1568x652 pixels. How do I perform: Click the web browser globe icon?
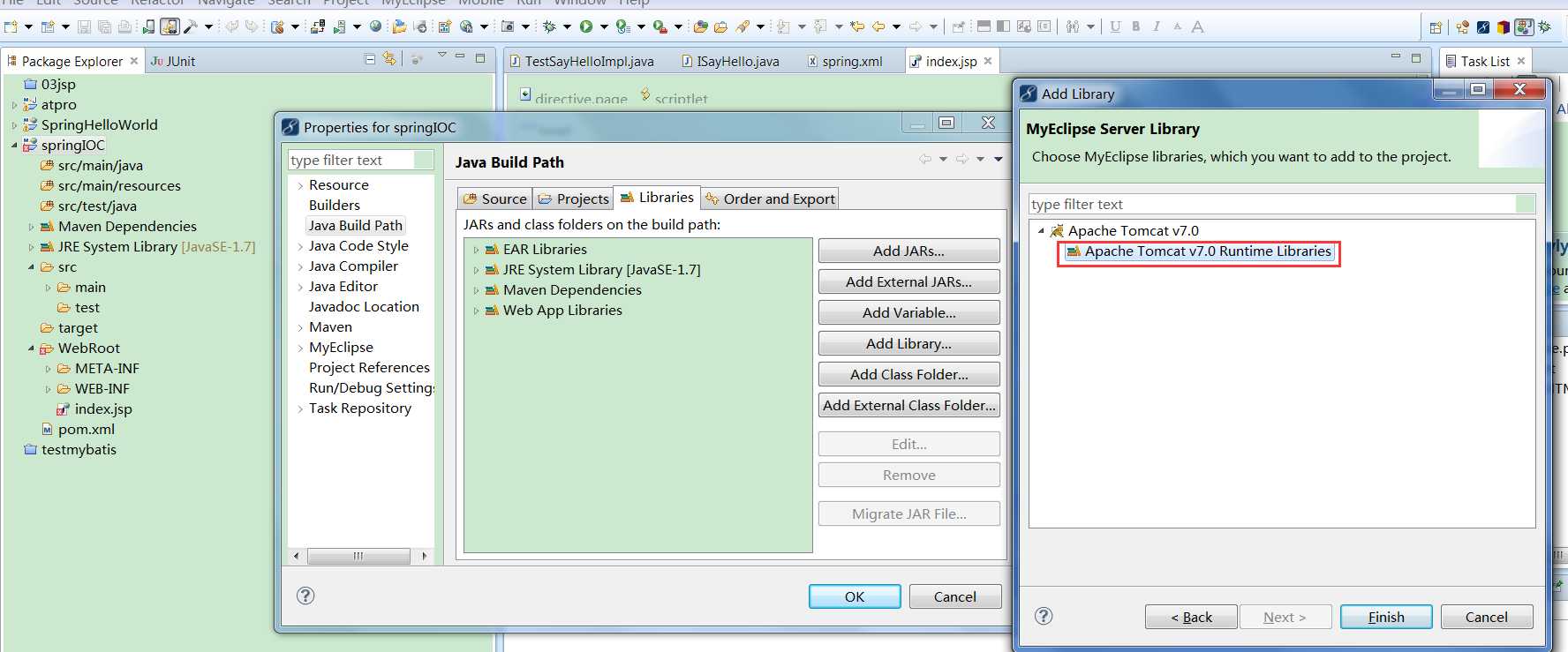pyautogui.click(x=376, y=26)
